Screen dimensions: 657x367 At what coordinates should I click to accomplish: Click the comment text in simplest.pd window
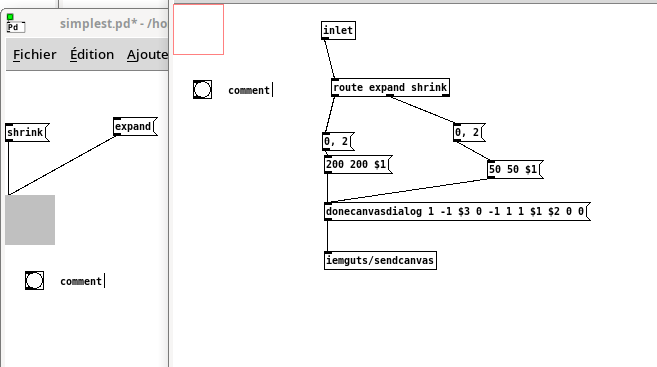coord(81,282)
